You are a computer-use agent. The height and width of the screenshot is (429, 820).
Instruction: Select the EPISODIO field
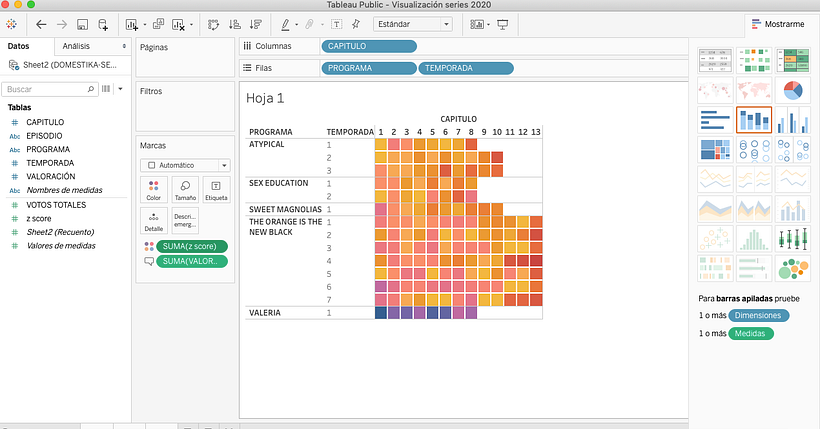coord(44,136)
